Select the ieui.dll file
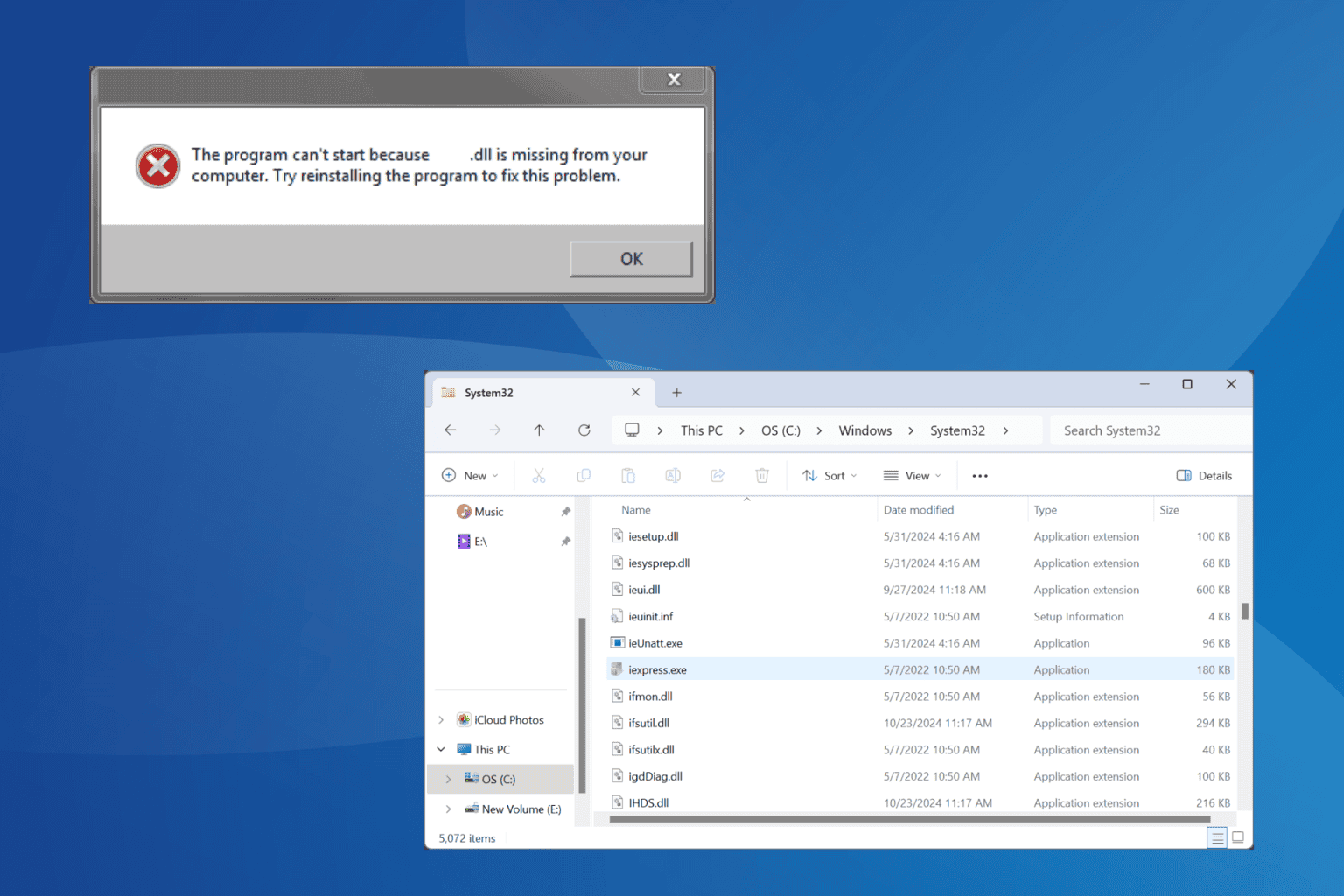The width and height of the screenshot is (1344, 896). click(920, 590)
